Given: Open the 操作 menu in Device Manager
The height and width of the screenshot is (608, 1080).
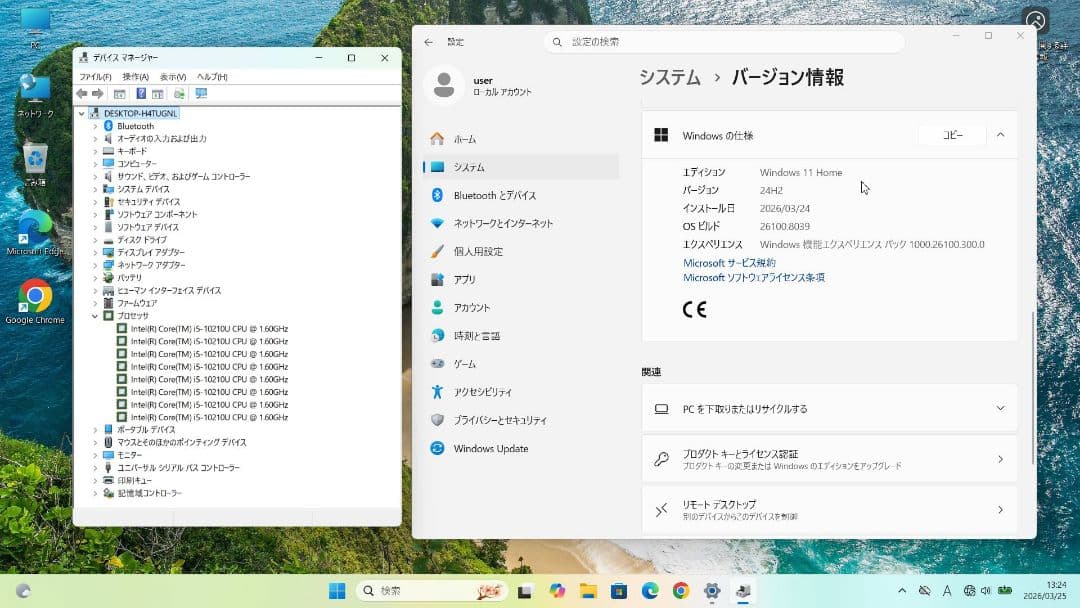Looking at the screenshot, I should click(x=138, y=75).
